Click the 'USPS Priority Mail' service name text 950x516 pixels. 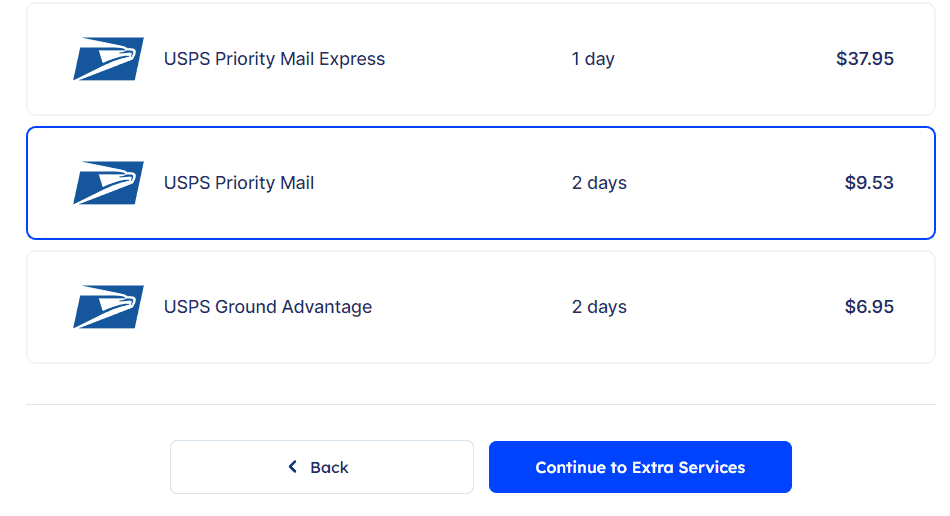239,183
